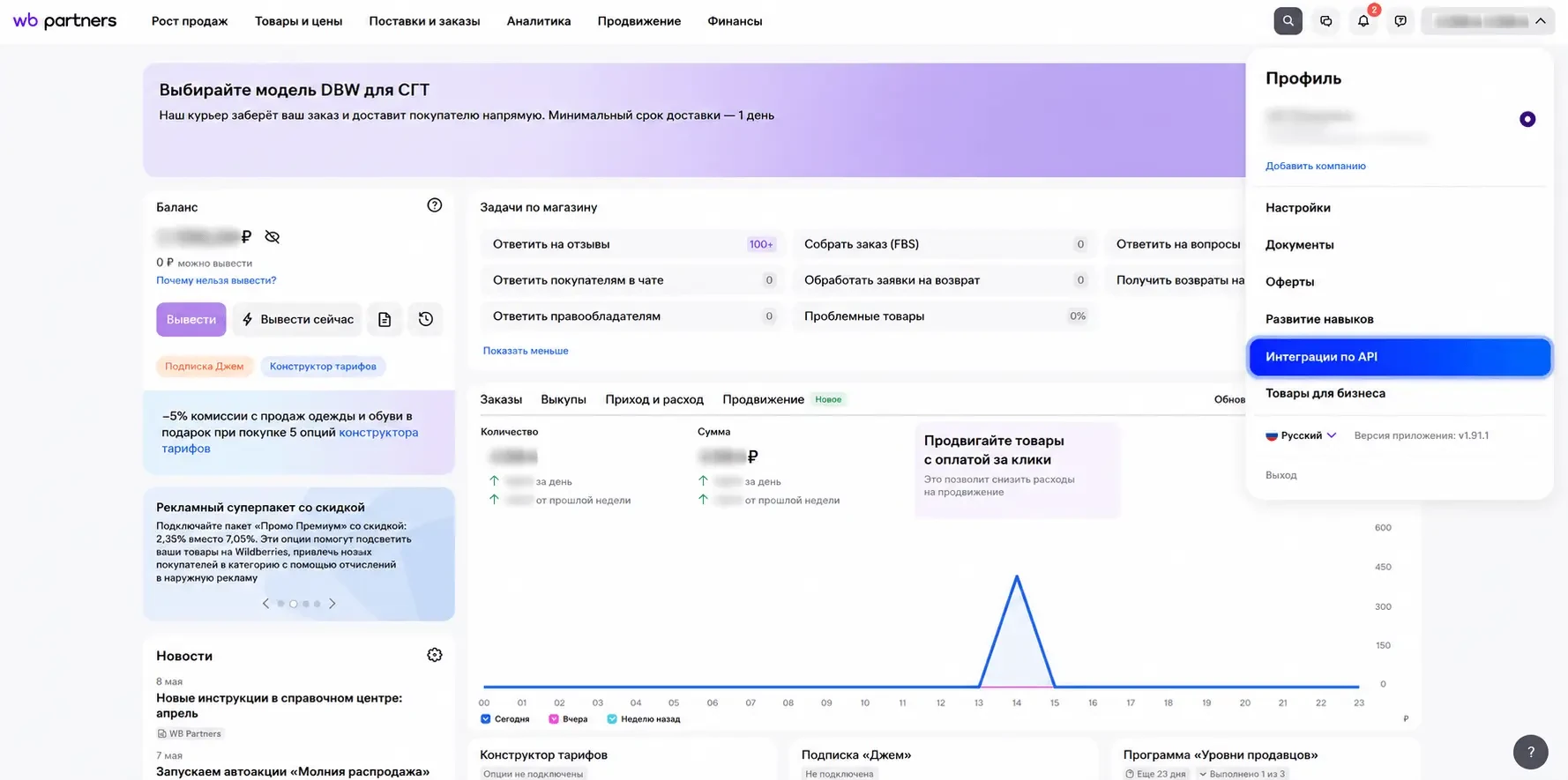Open the Ответить покупателям в чате task
Image resolution: width=1568 pixels, height=780 pixels.
[x=631, y=280]
